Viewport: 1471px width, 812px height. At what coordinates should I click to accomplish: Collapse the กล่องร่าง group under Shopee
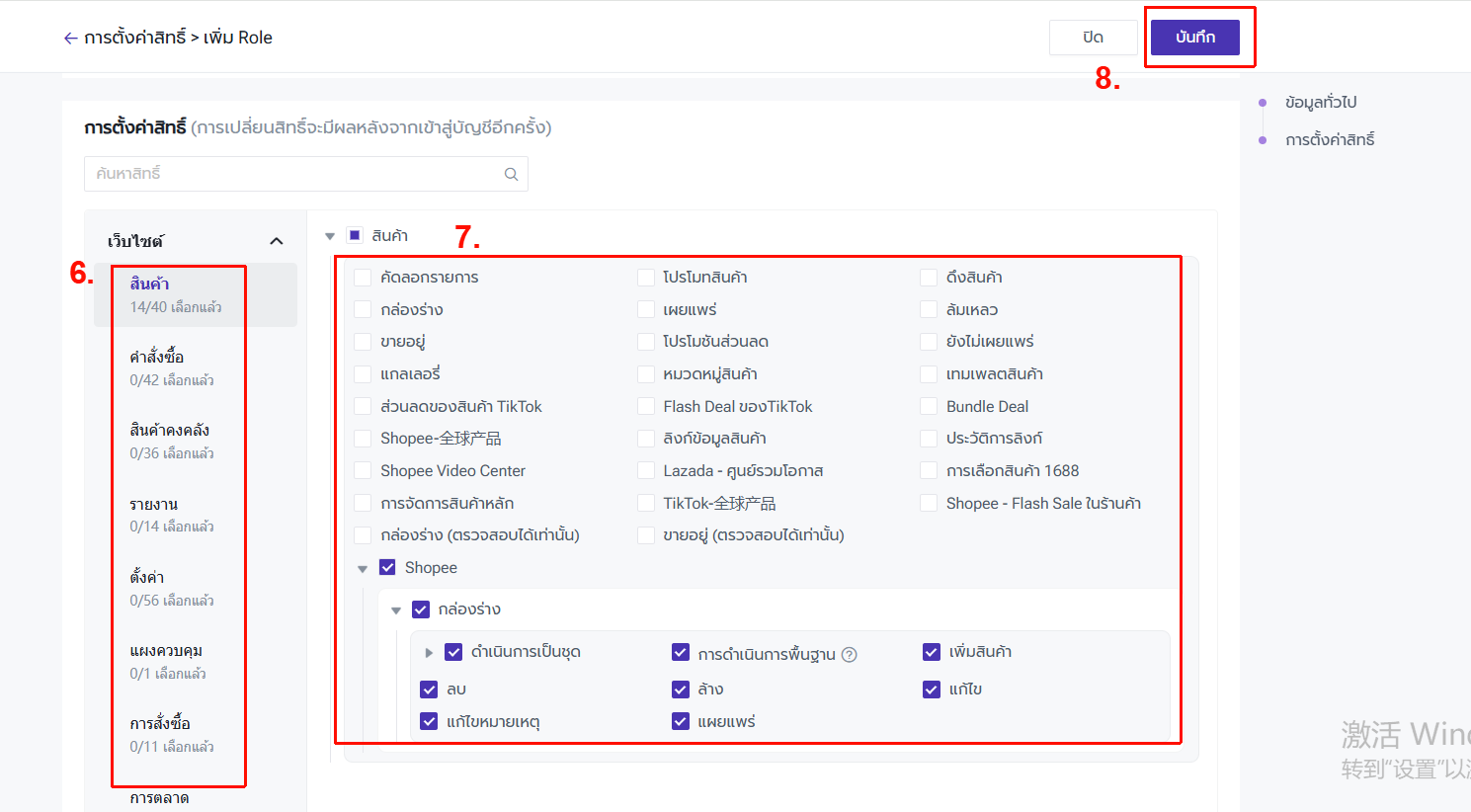point(396,610)
